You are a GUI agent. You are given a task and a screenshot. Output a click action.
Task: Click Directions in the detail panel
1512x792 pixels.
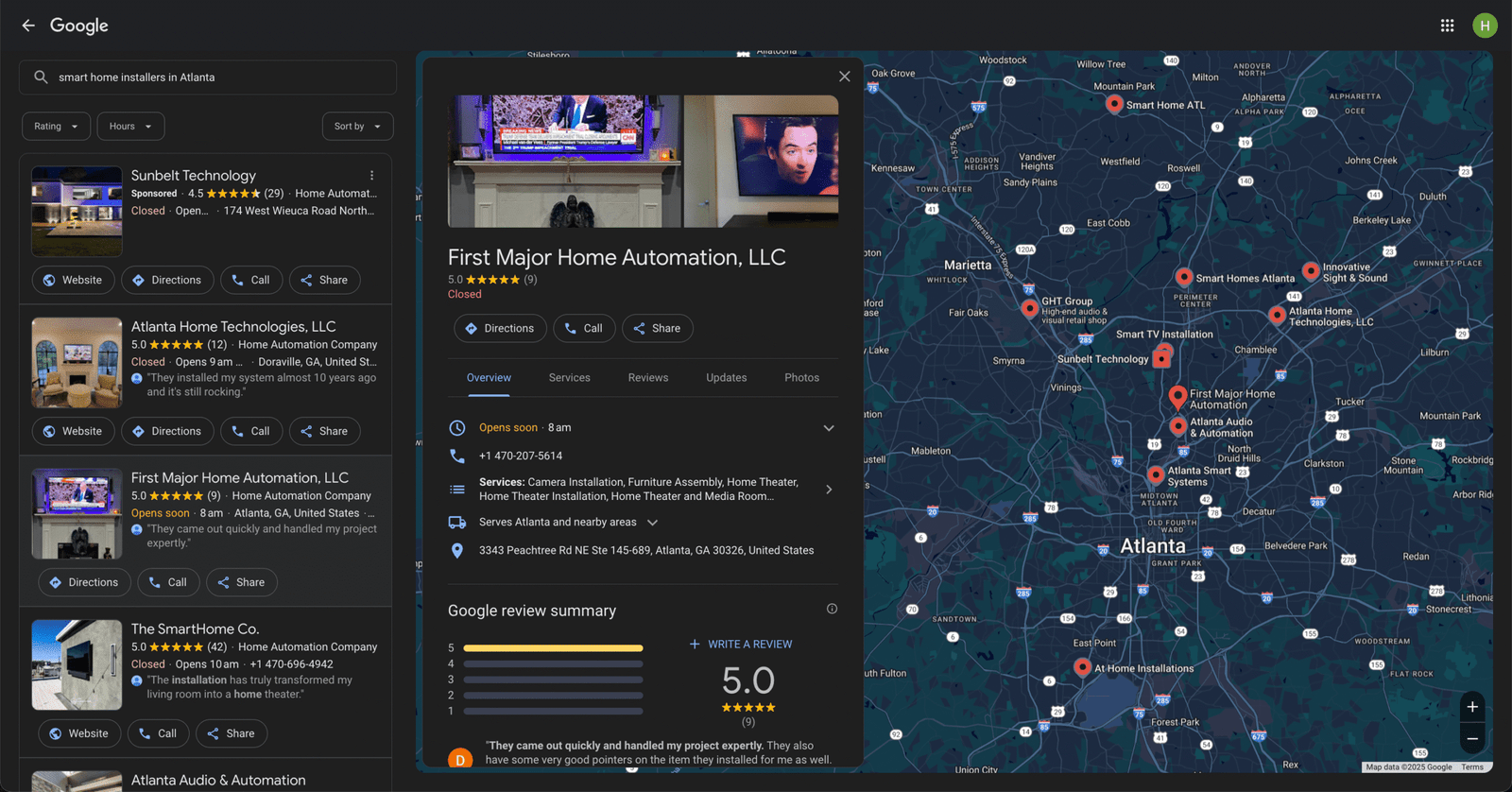coord(500,328)
